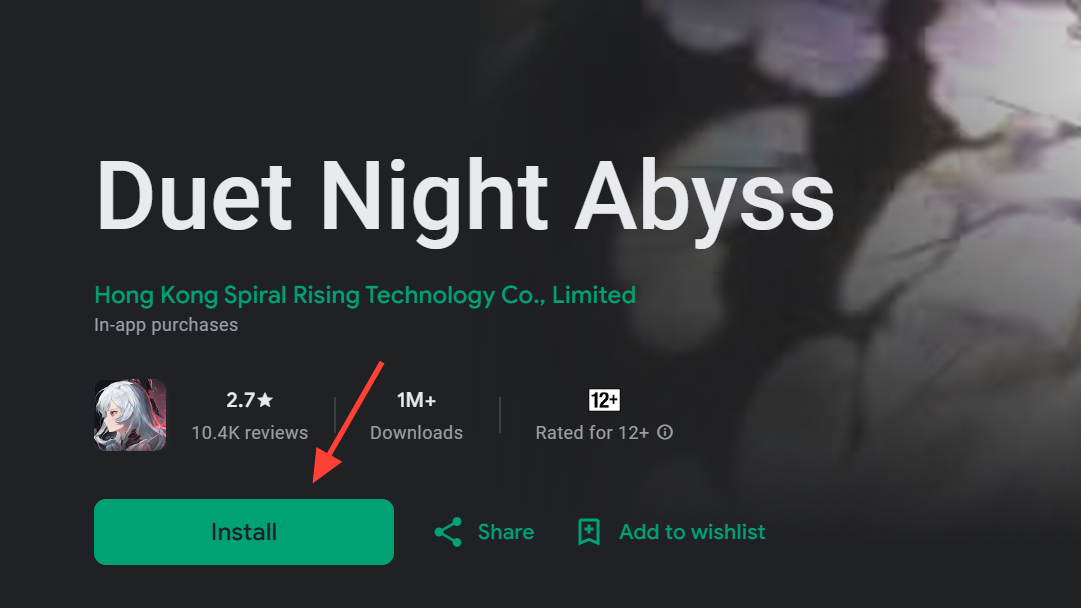View the 10.4K reviews

pyautogui.click(x=250, y=433)
